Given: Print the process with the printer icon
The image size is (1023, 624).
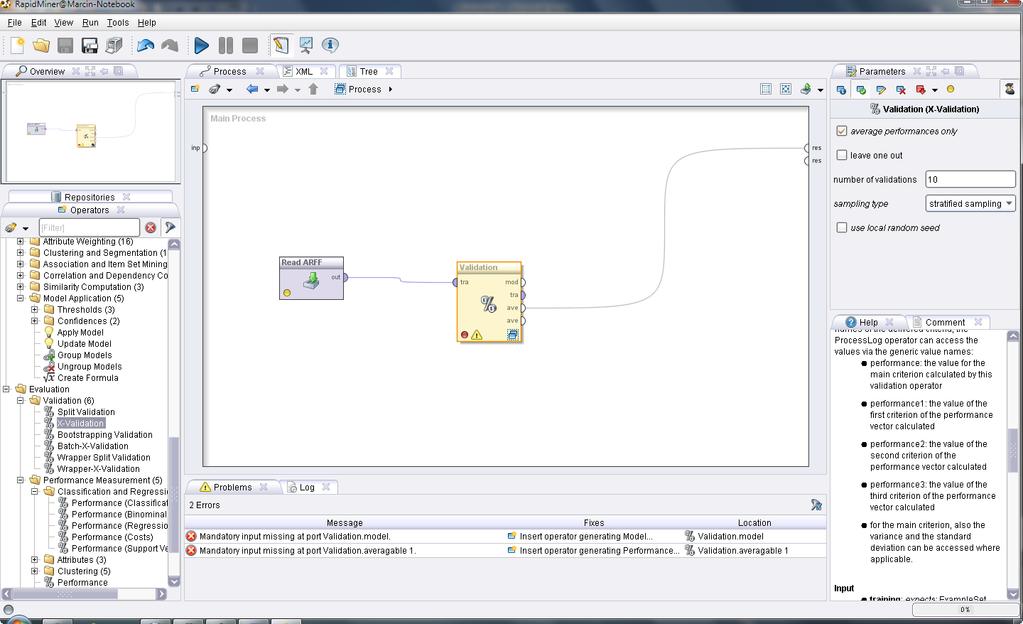Looking at the screenshot, I should click(x=114, y=45).
